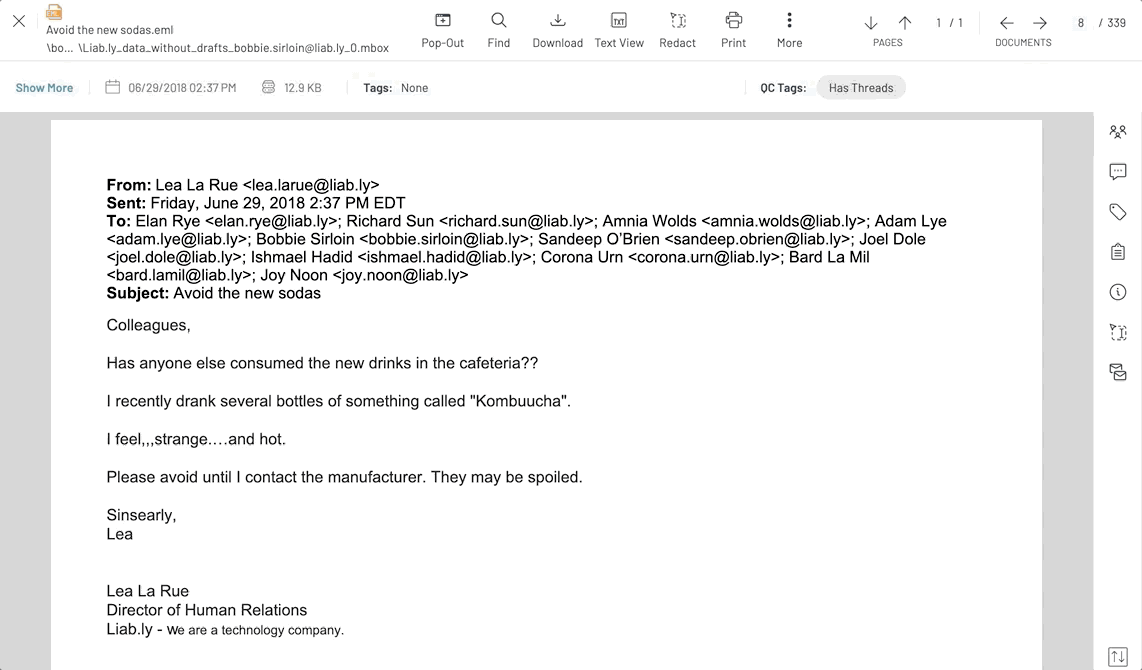Click the file size 12.9 KB
This screenshot has width=1142, height=670.
pyautogui.click(x=302, y=88)
